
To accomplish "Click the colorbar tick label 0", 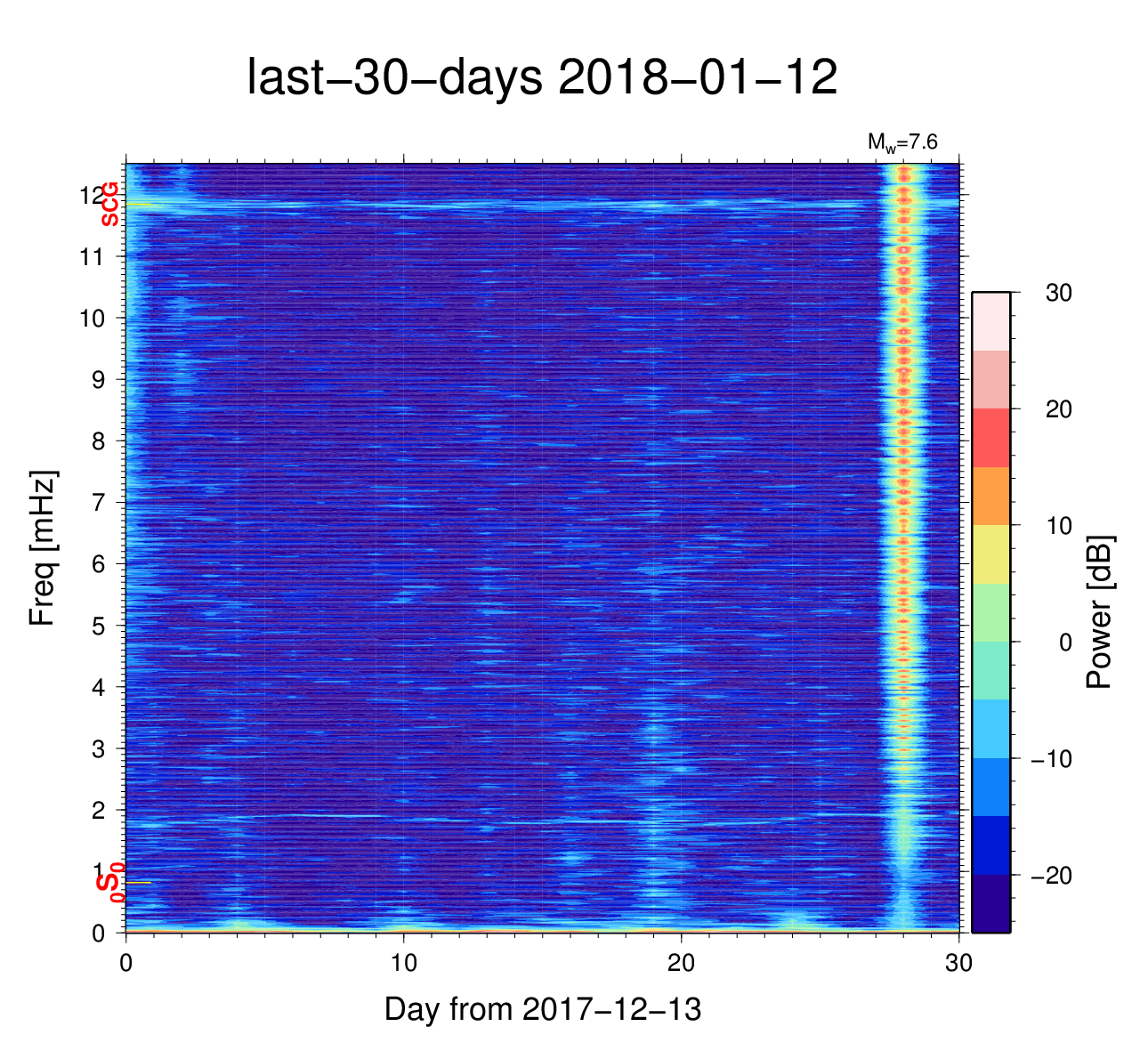I will [x=1064, y=643].
